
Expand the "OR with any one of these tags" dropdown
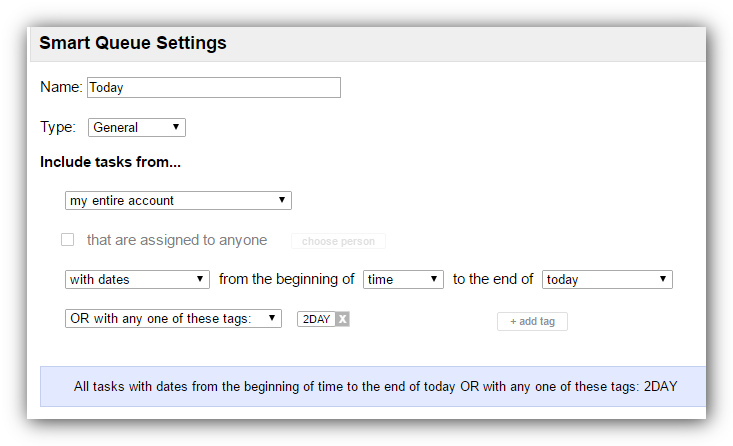(173, 319)
